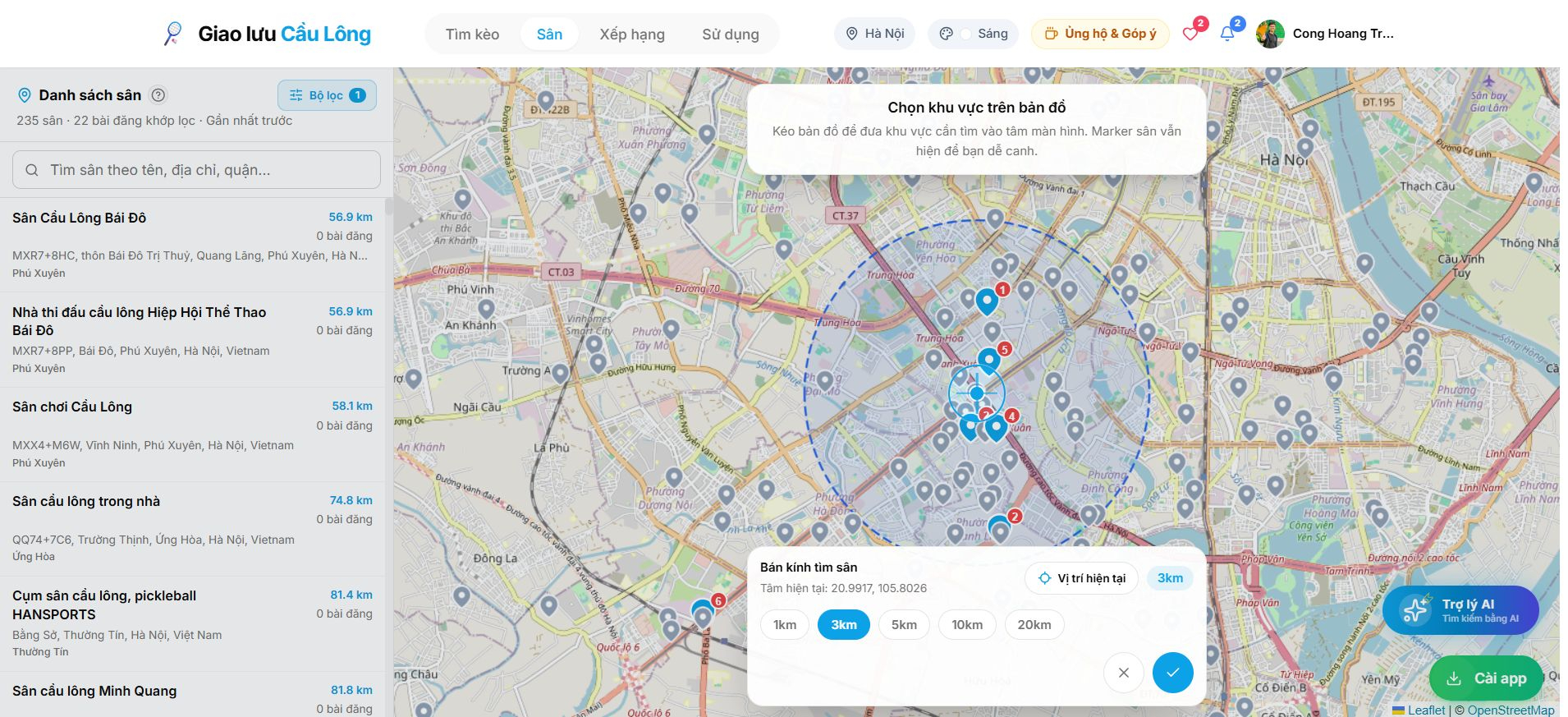Open Sân chơi Cầu Lông listing
Screen dimensions: 1568x717
point(192,434)
